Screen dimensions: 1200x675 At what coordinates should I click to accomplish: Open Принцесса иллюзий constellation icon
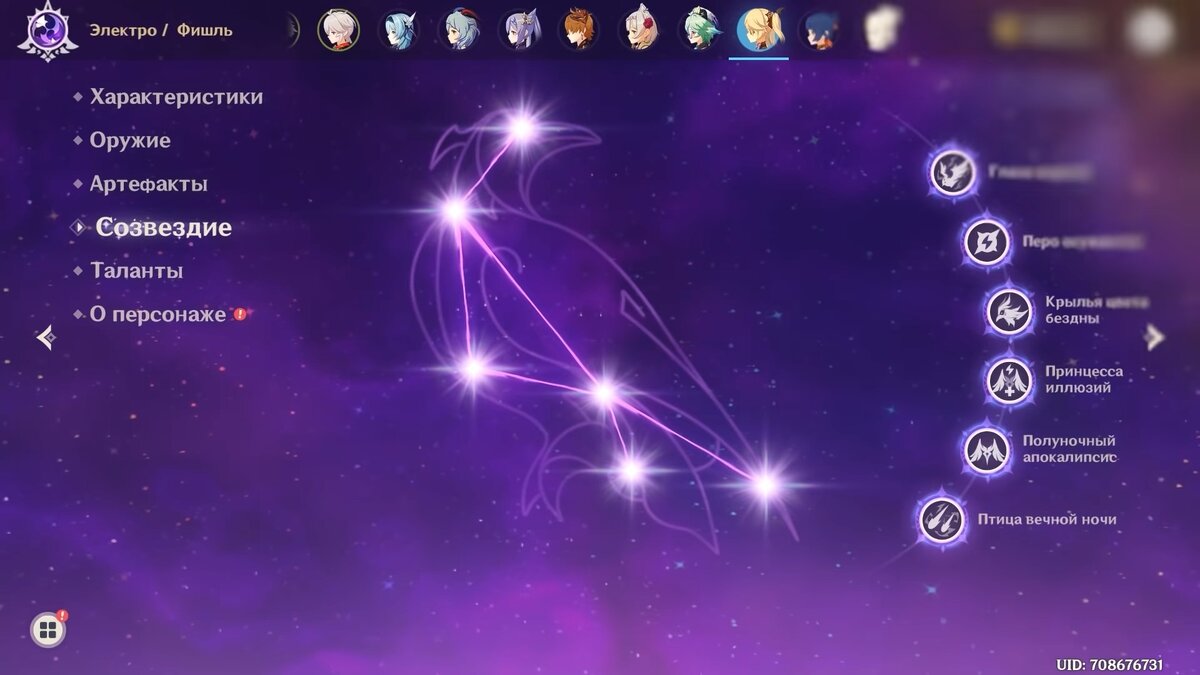coord(1009,380)
